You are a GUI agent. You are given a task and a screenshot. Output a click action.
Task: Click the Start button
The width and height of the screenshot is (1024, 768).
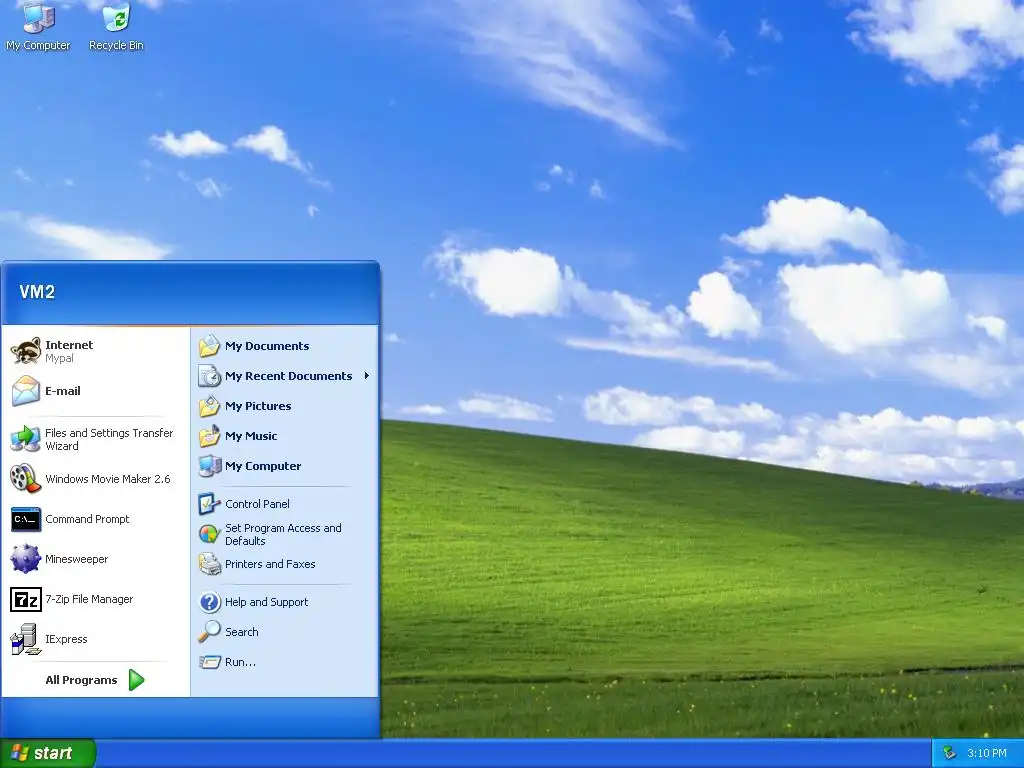coord(48,753)
